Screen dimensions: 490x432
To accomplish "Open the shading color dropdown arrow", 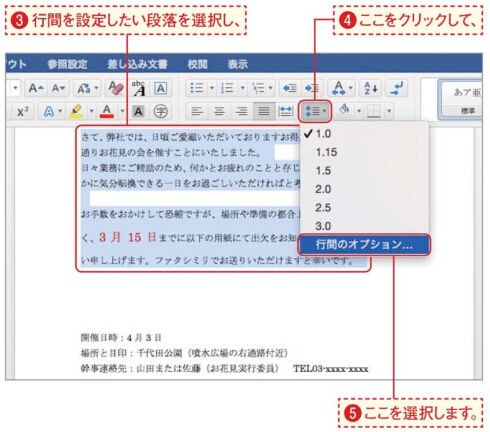I will (359, 111).
